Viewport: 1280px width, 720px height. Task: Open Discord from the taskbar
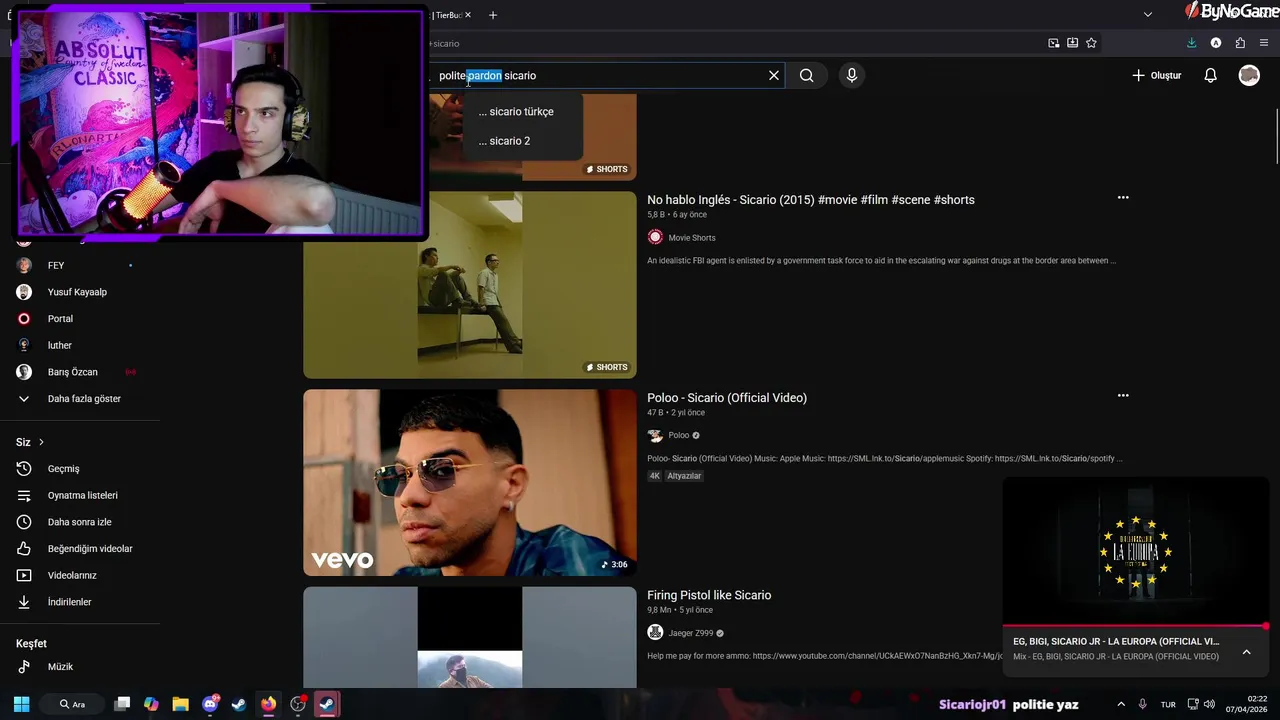(x=210, y=704)
